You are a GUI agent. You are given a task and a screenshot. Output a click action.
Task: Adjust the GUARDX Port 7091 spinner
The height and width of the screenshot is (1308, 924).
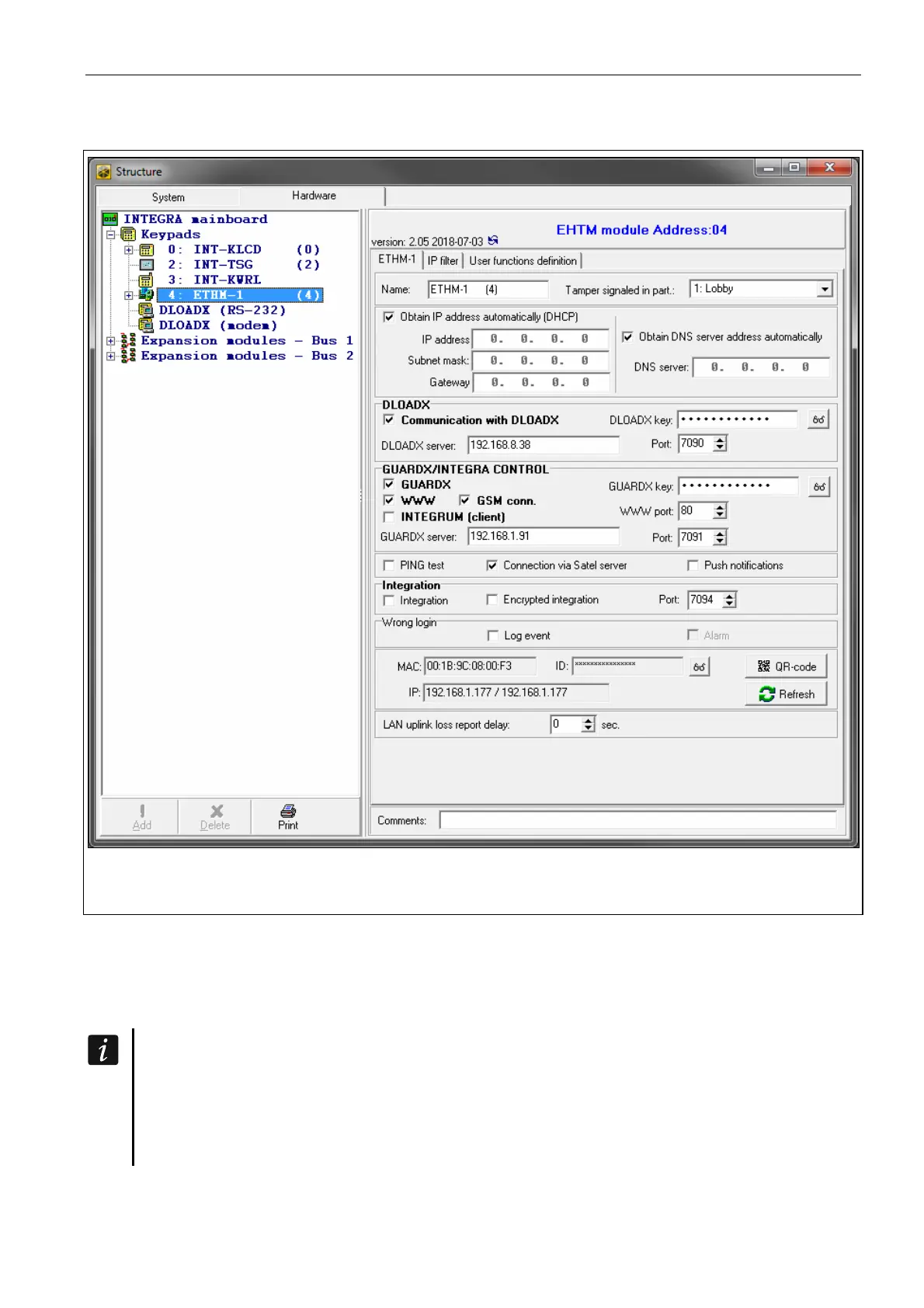pos(721,537)
